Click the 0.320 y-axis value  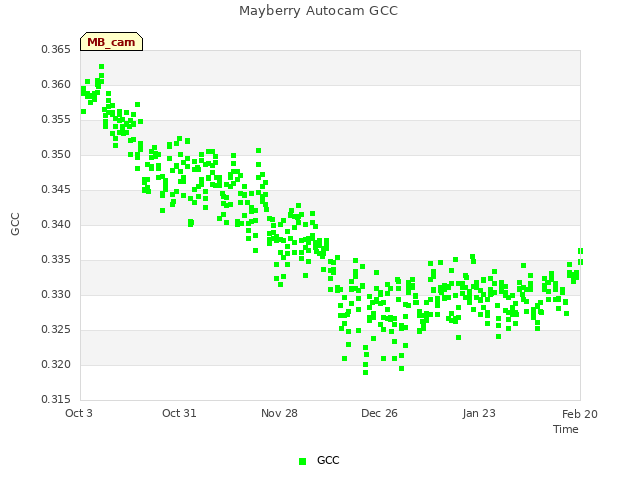click(56, 364)
